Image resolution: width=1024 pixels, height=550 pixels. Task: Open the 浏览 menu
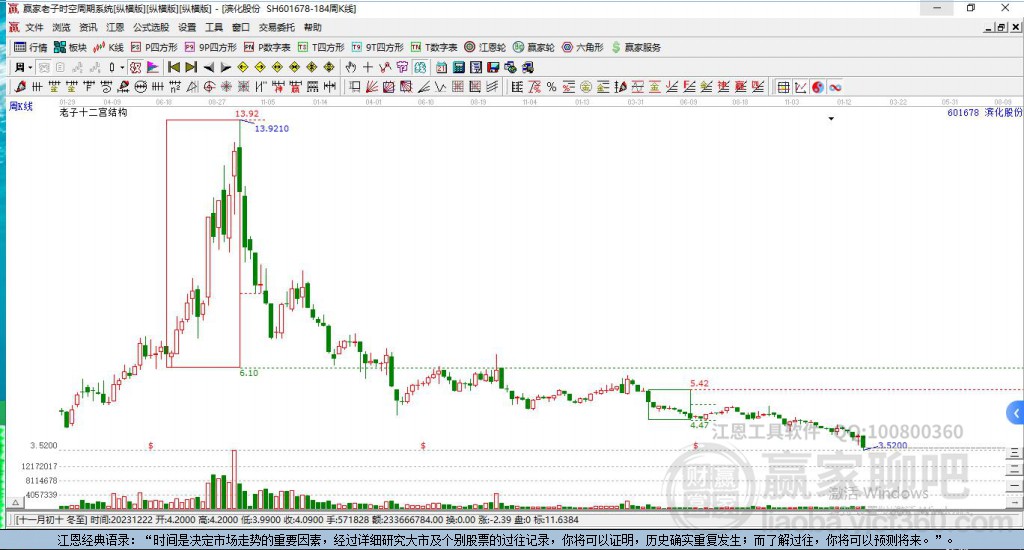61,27
